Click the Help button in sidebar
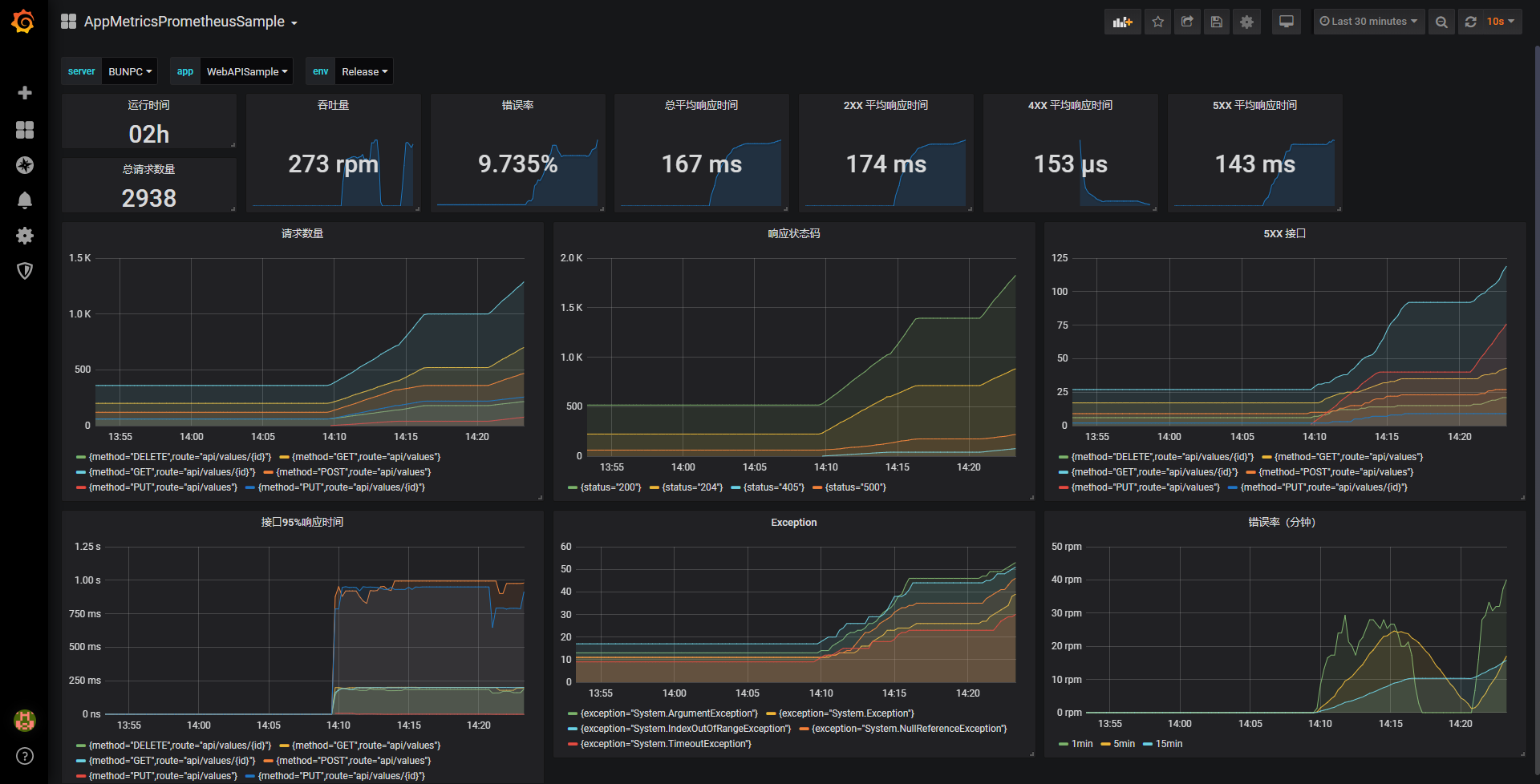The width and height of the screenshot is (1540, 784). point(25,755)
